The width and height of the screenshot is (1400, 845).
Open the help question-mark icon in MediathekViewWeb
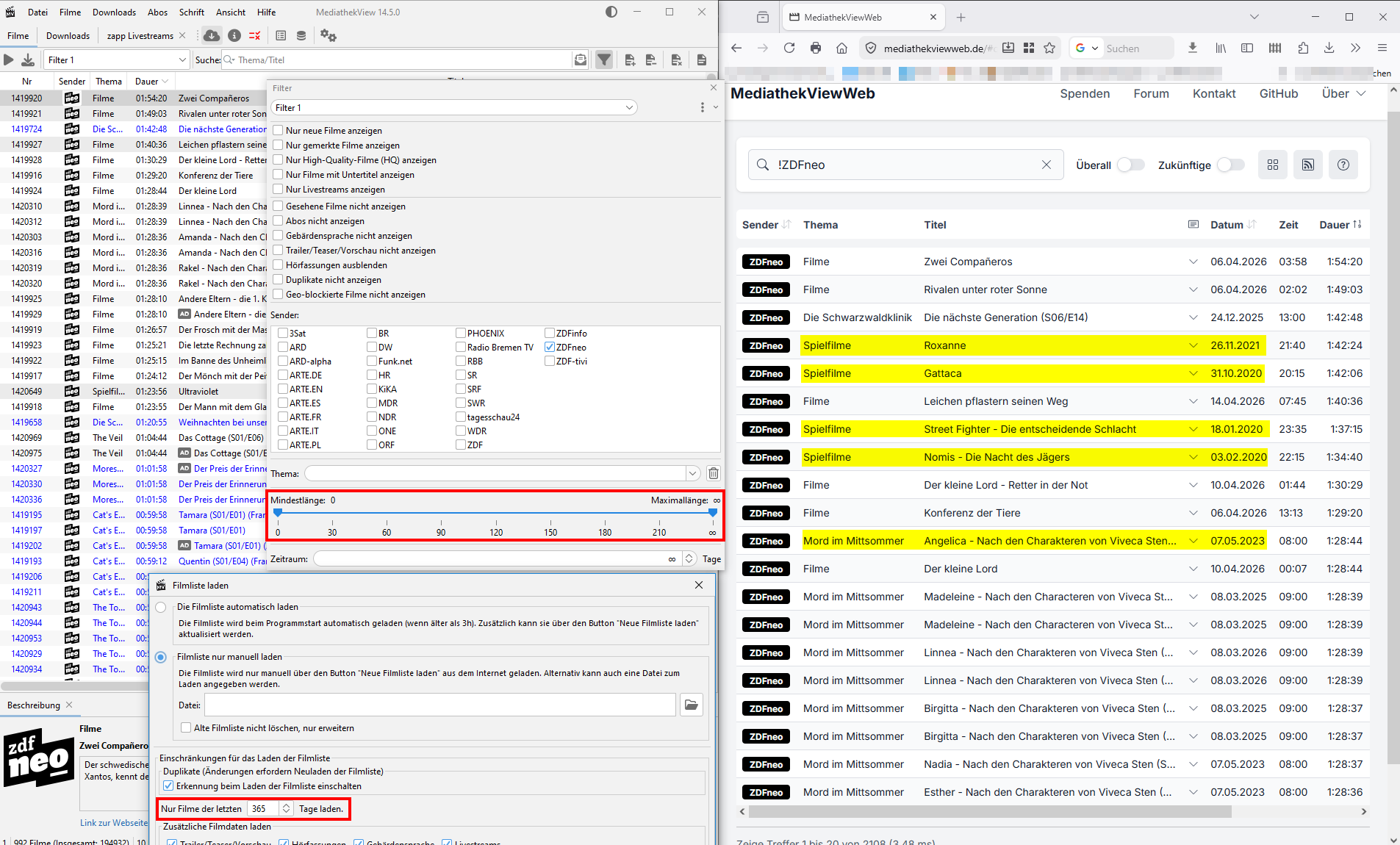(x=1343, y=165)
